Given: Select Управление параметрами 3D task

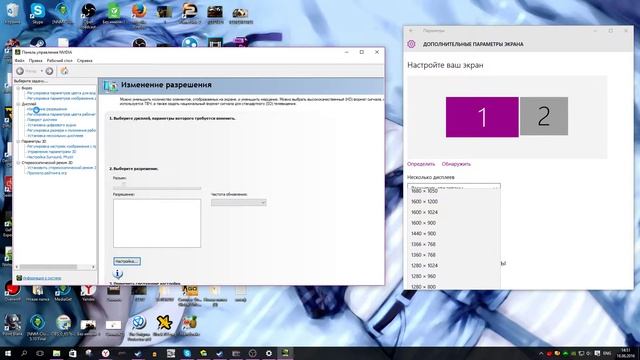Looking at the screenshot, I should click(x=51, y=151).
